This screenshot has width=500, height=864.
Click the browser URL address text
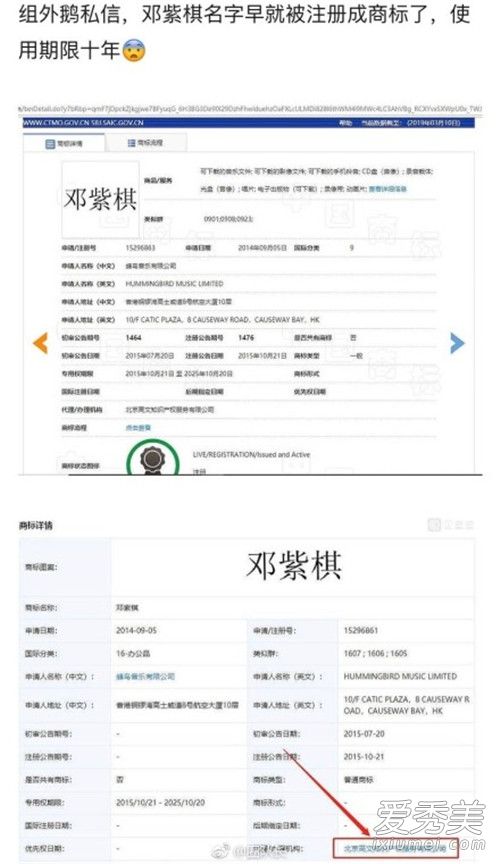[x=250, y=109]
